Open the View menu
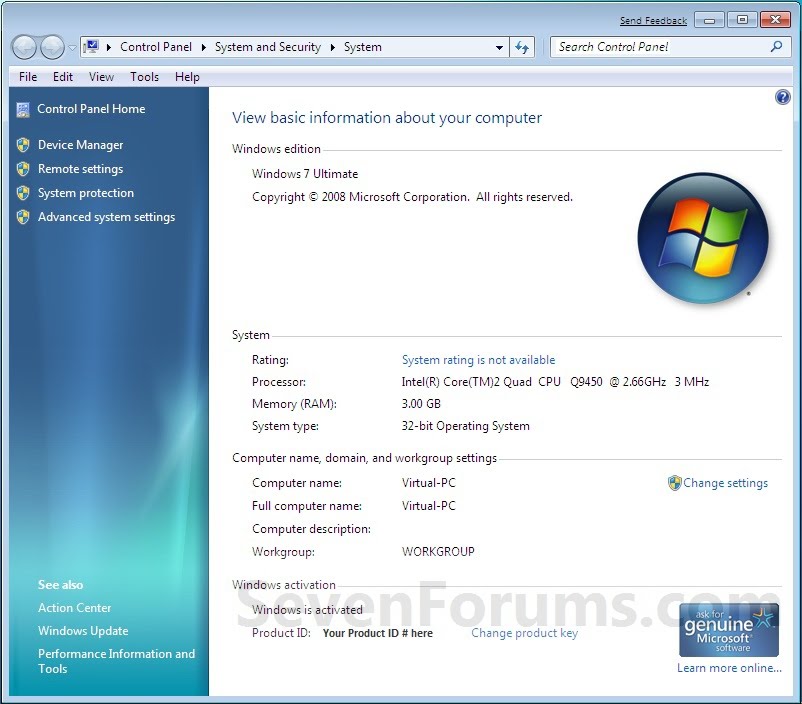This screenshot has width=802, height=704. 101,77
